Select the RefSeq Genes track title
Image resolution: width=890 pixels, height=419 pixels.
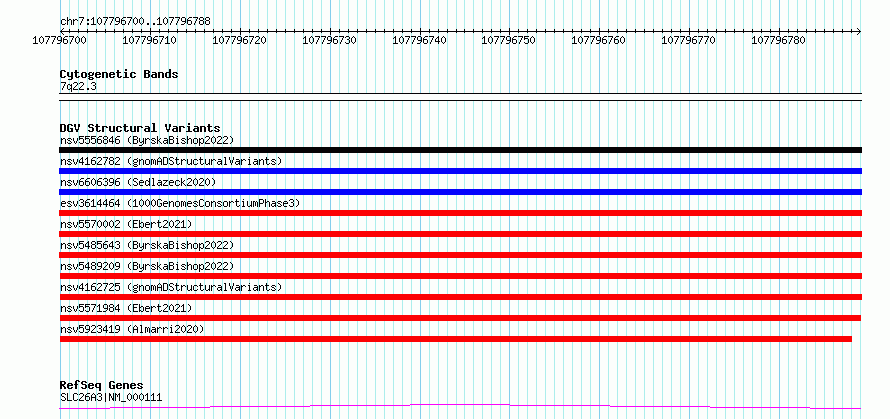(101, 386)
